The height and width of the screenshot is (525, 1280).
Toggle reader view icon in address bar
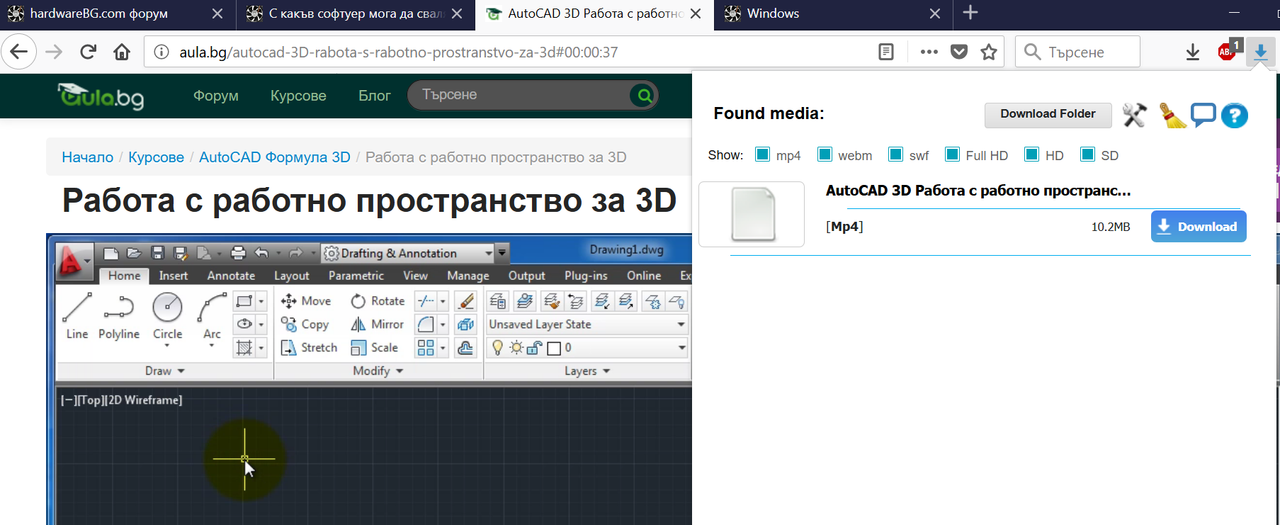[x=886, y=52]
